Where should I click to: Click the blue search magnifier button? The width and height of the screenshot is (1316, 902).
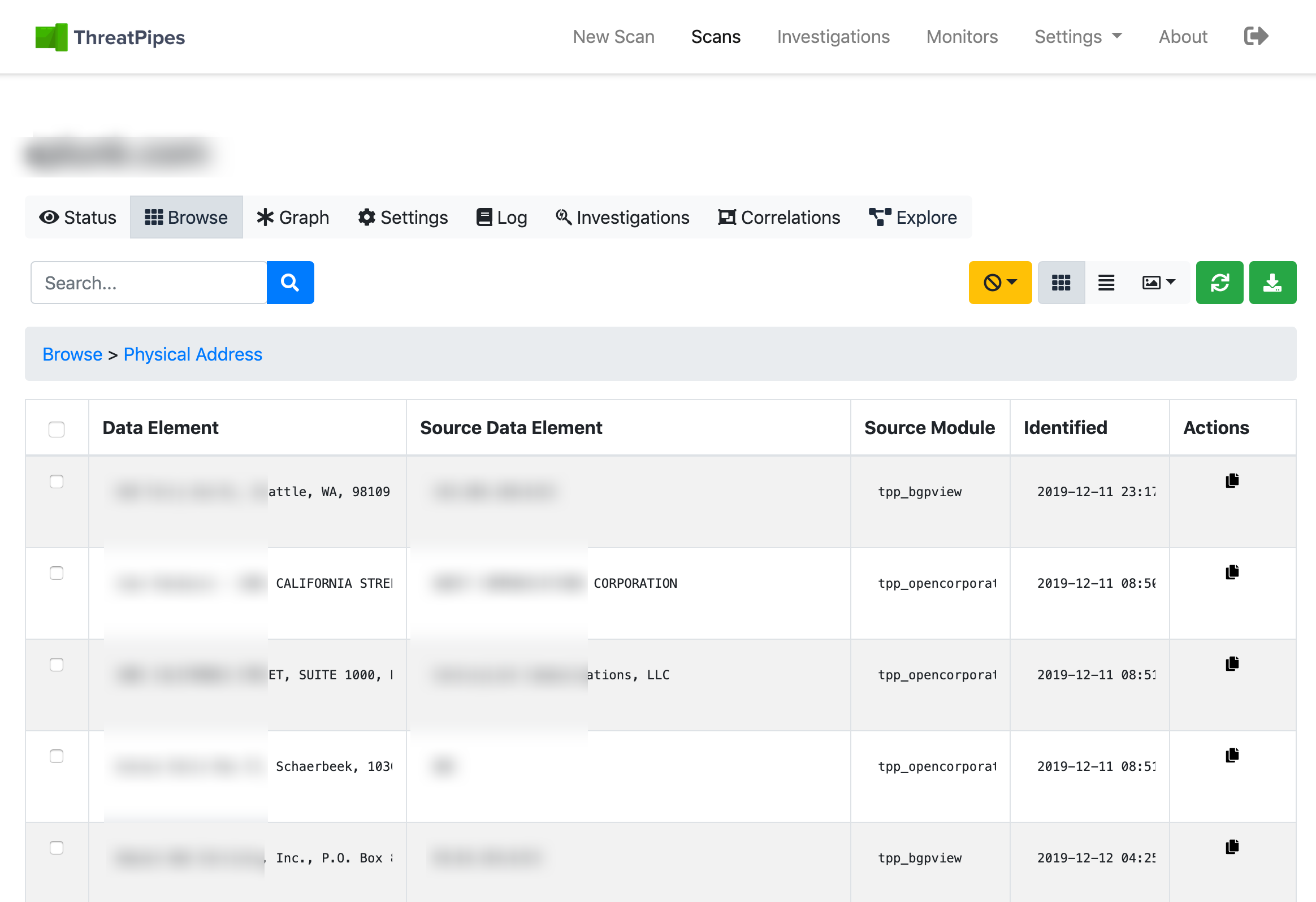tap(290, 283)
